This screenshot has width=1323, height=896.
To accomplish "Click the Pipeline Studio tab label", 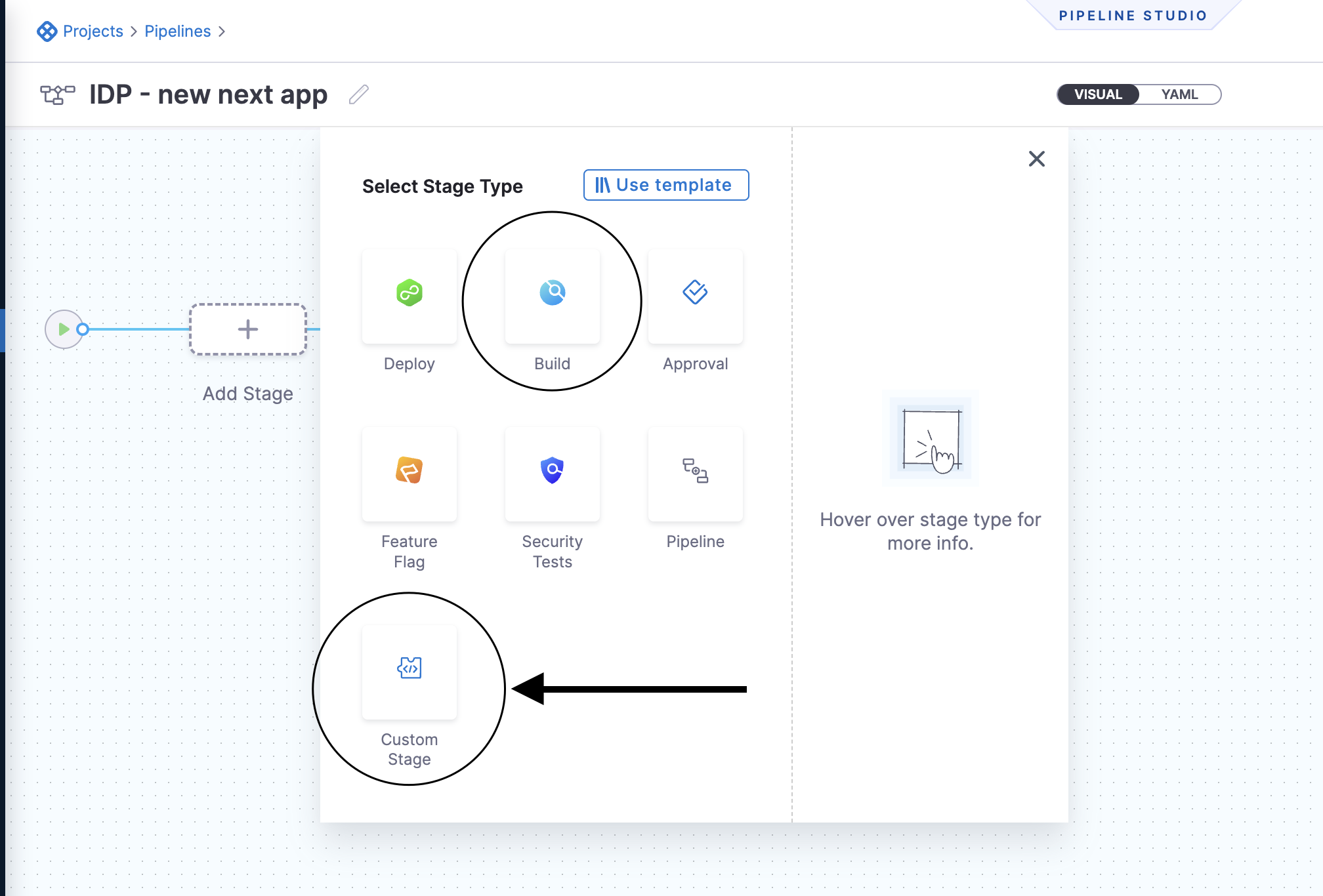I will coord(1133,16).
